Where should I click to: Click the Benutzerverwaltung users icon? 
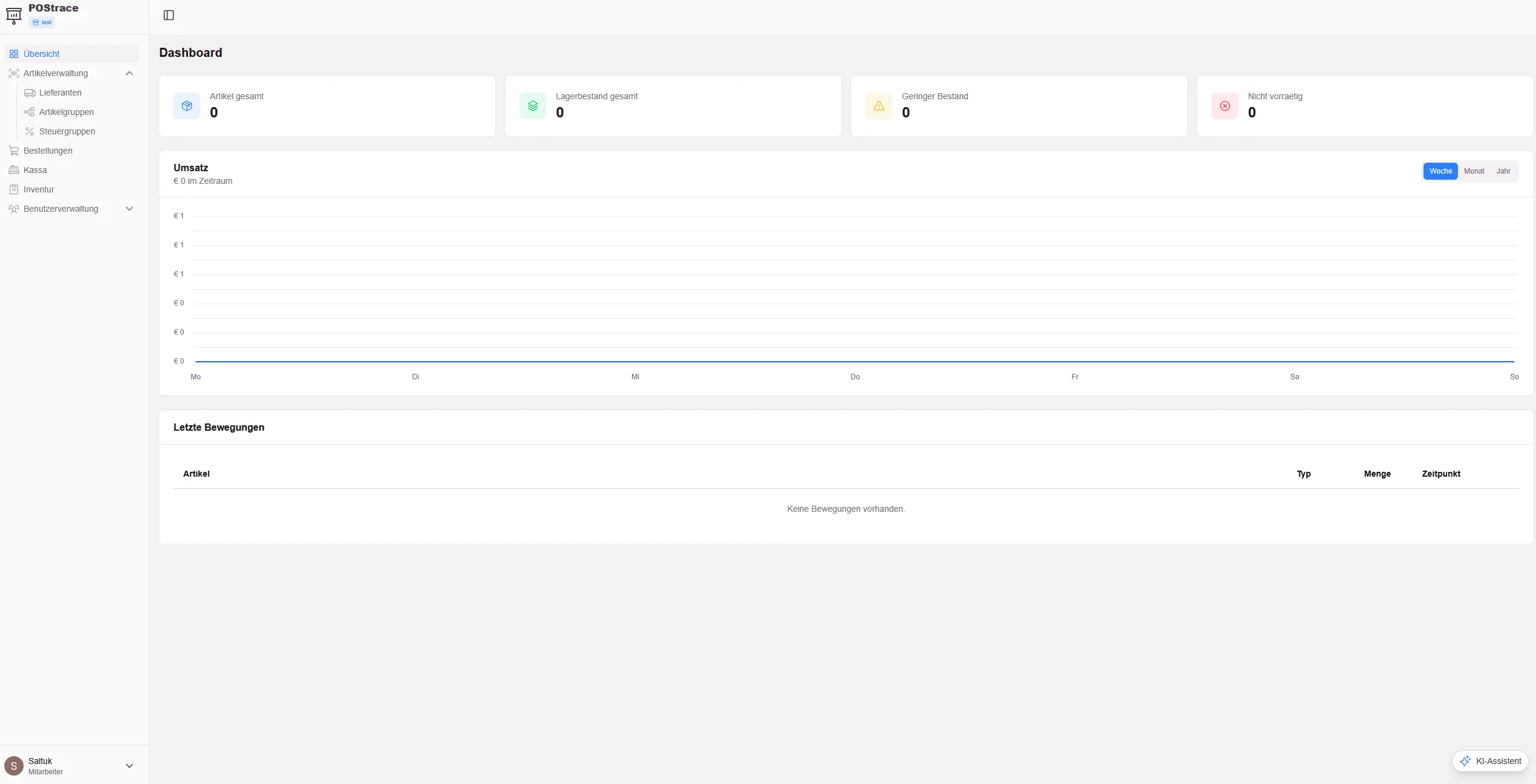click(14, 209)
